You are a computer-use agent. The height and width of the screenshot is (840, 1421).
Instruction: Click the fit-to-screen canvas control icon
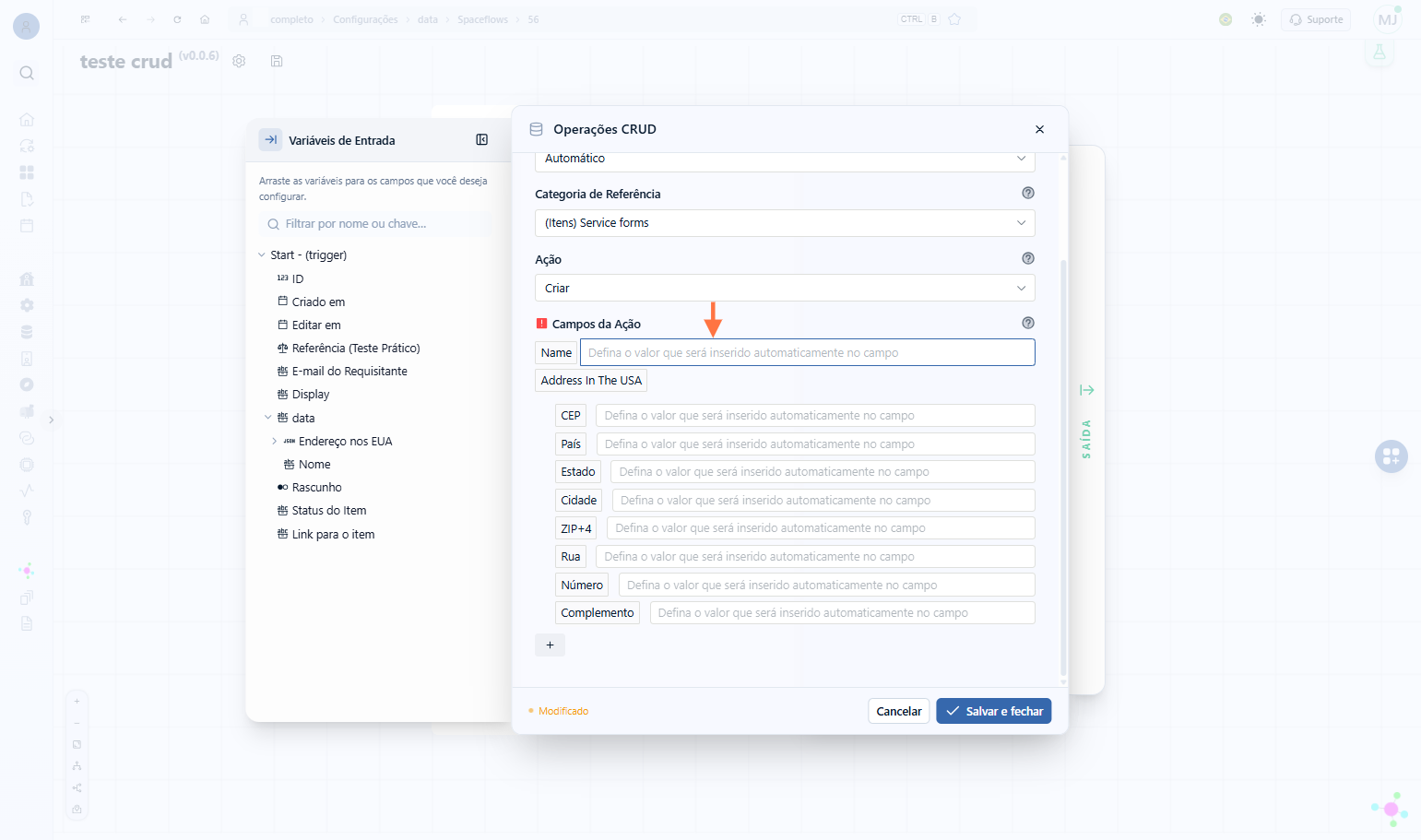click(x=77, y=744)
